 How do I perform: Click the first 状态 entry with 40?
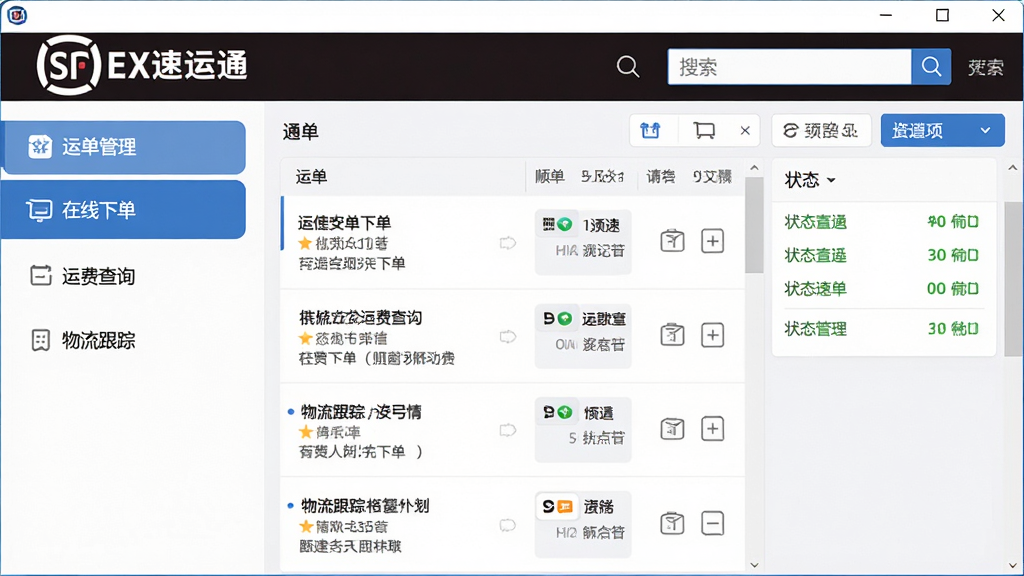882,222
